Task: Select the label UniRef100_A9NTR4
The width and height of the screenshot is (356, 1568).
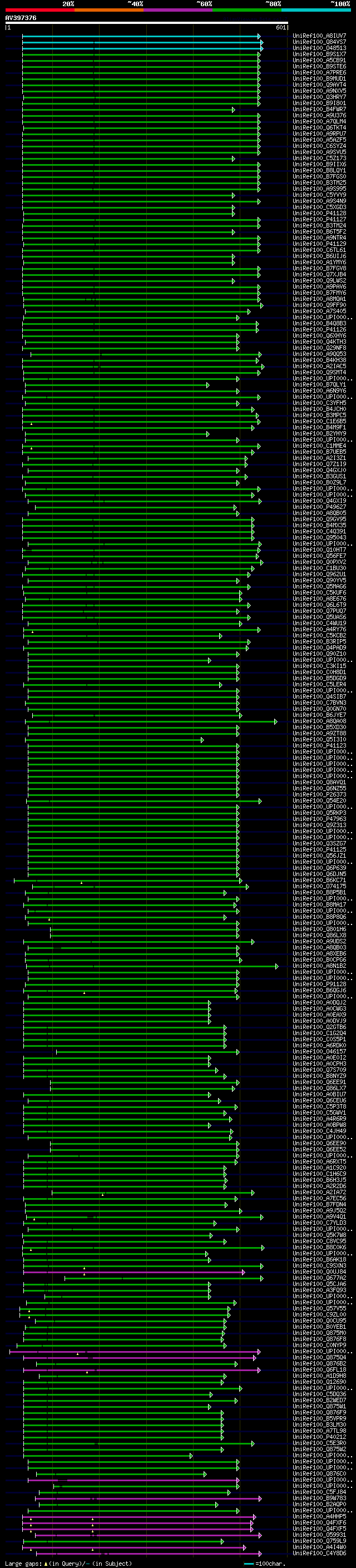Action: (319, 238)
